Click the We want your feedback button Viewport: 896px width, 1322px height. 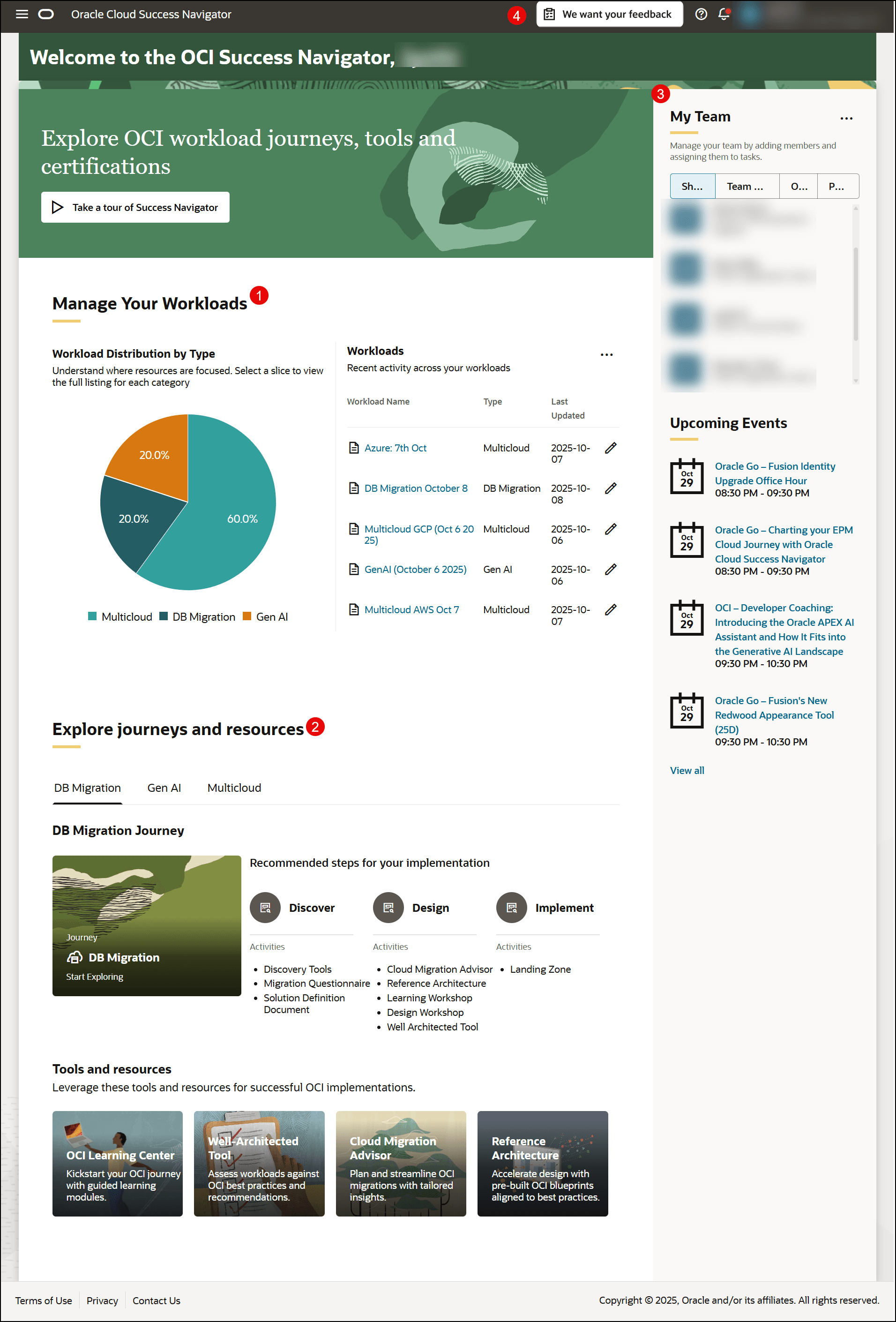coord(609,14)
